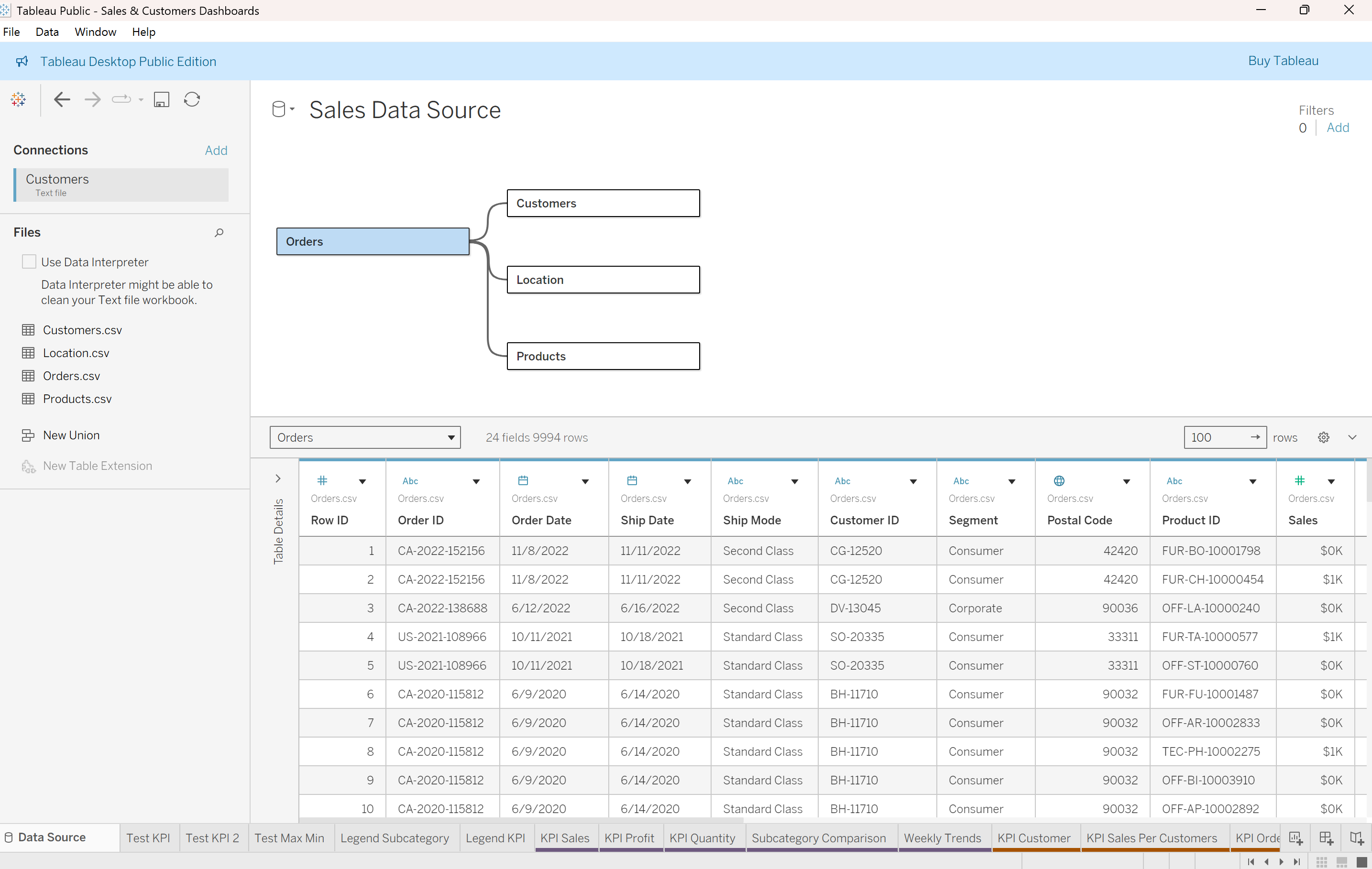
Task: Select the Location table in the canvas
Action: click(x=604, y=280)
